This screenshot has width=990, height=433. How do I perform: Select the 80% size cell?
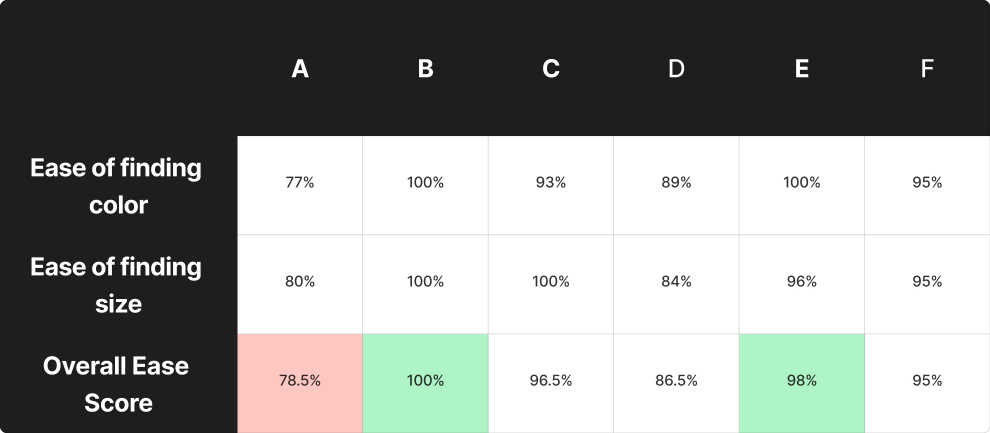tap(300, 282)
